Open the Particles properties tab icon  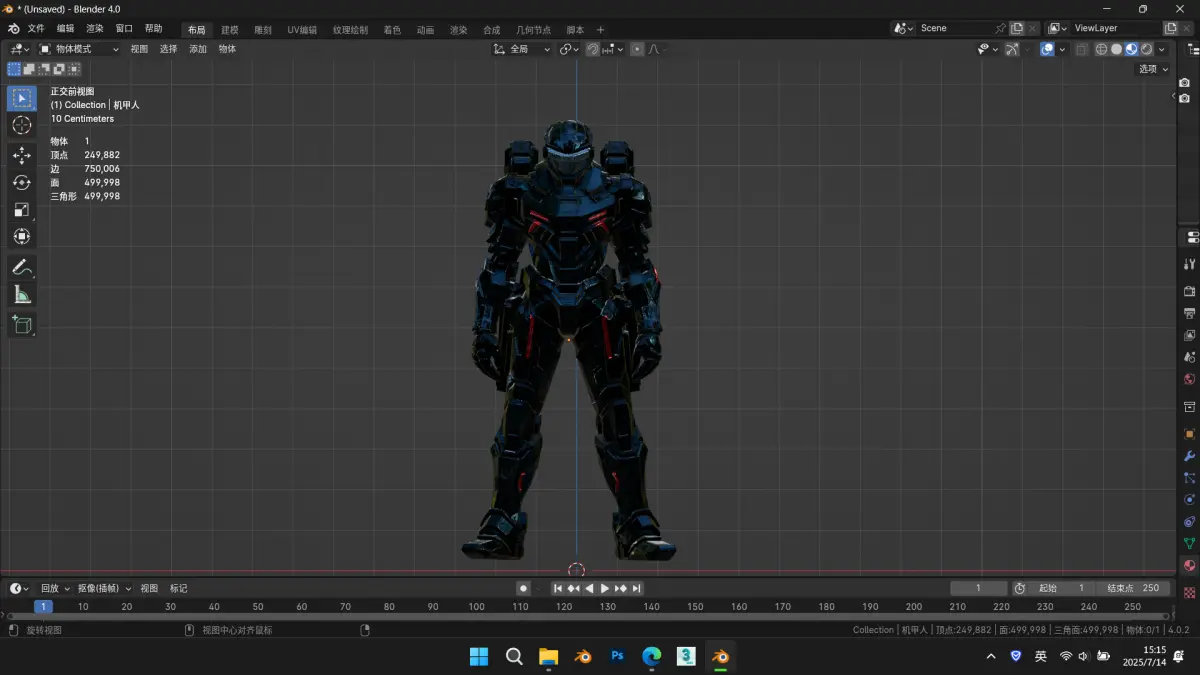[1190, 478]
